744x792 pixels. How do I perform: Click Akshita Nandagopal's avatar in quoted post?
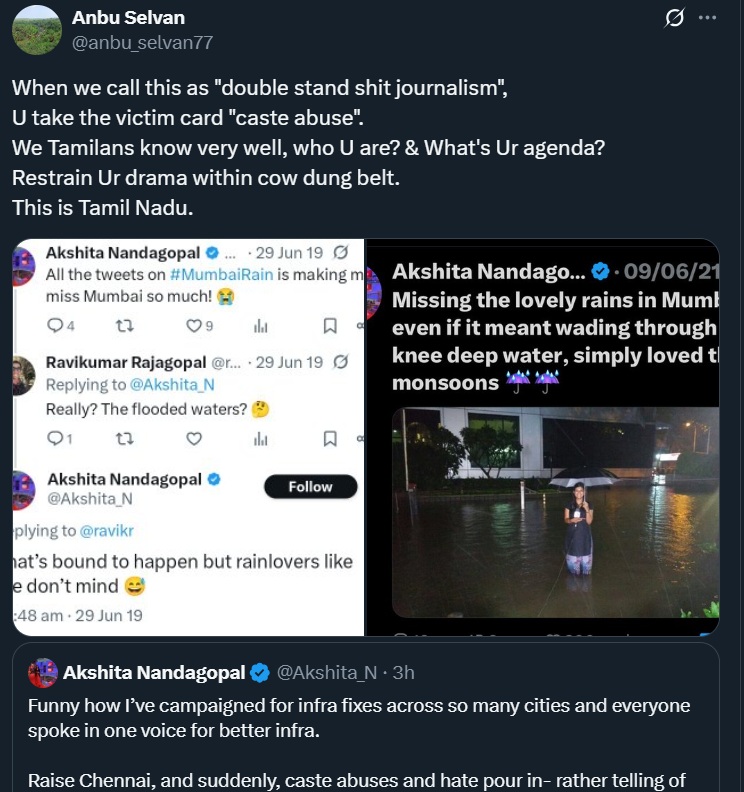[x=42, y=671]
